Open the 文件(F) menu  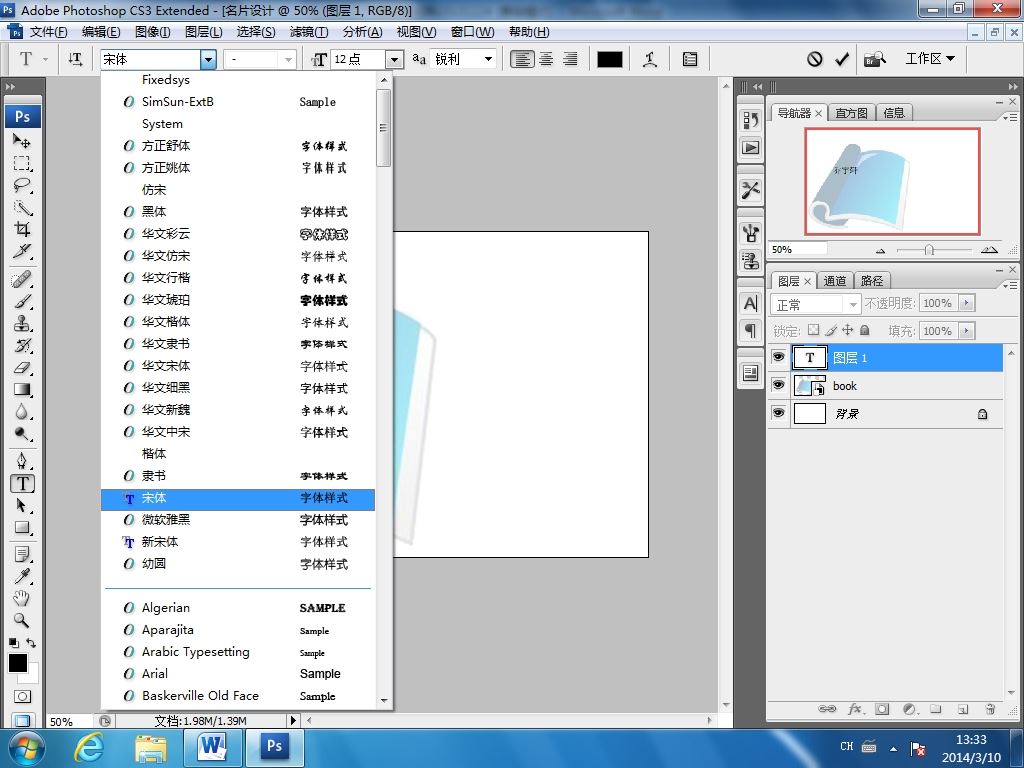coord(48,32)
